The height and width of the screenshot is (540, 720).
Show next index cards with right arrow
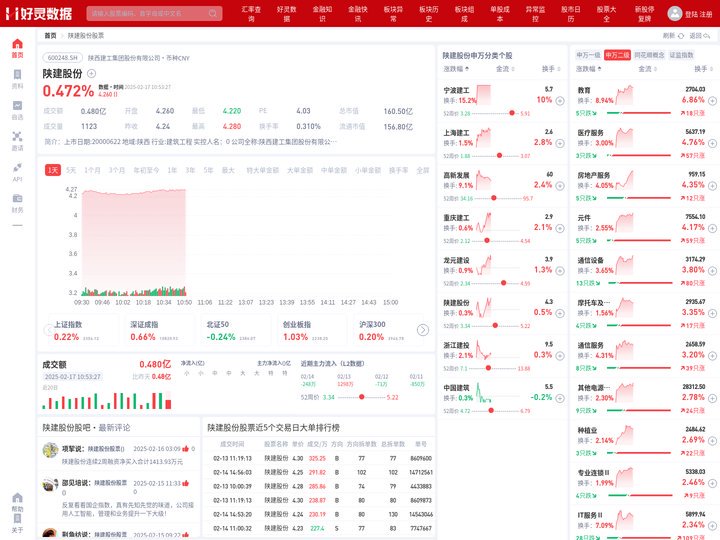[x=423, y=330]
